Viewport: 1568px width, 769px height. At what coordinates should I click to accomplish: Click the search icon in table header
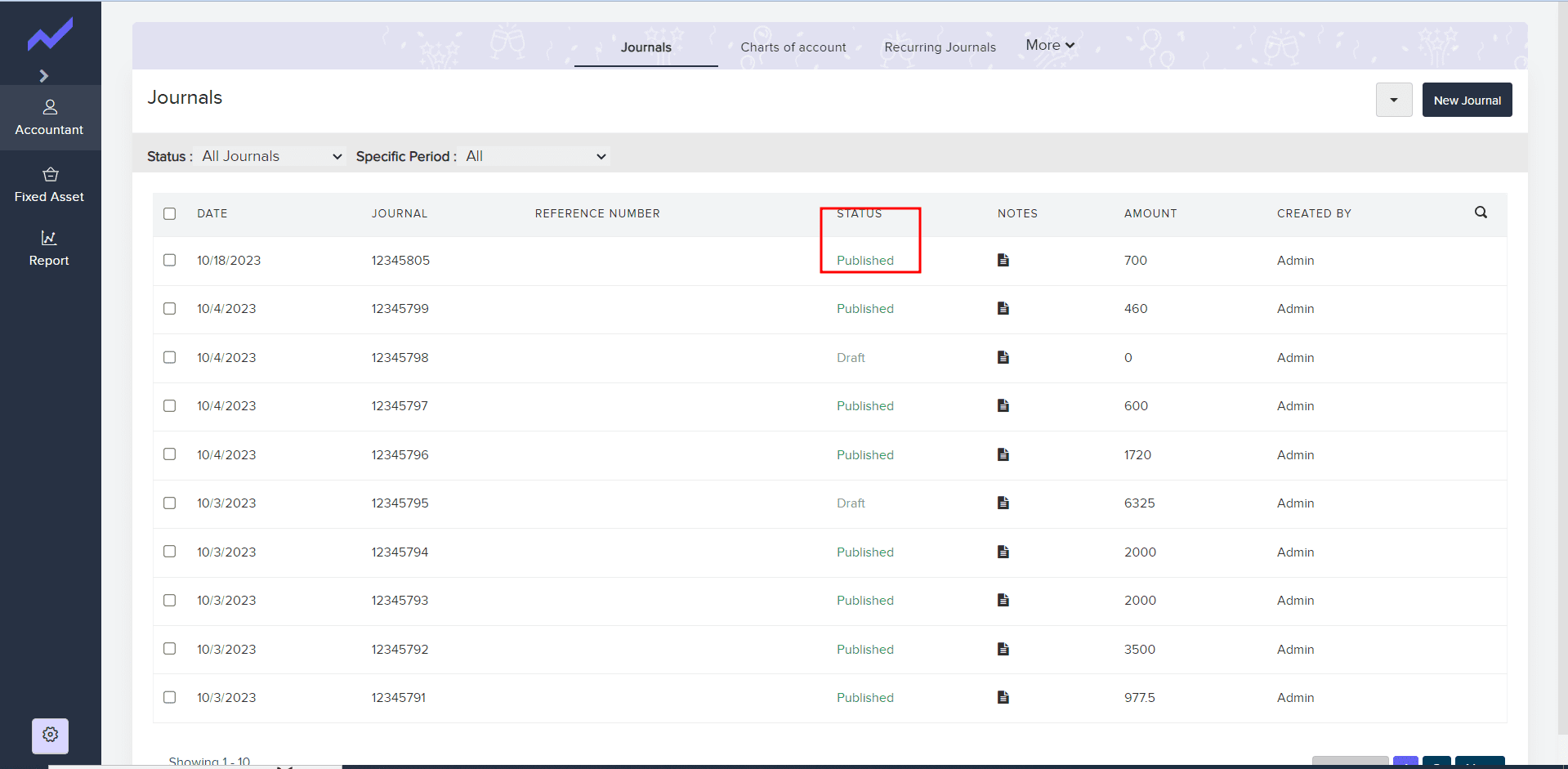(x=1480, y=212)
